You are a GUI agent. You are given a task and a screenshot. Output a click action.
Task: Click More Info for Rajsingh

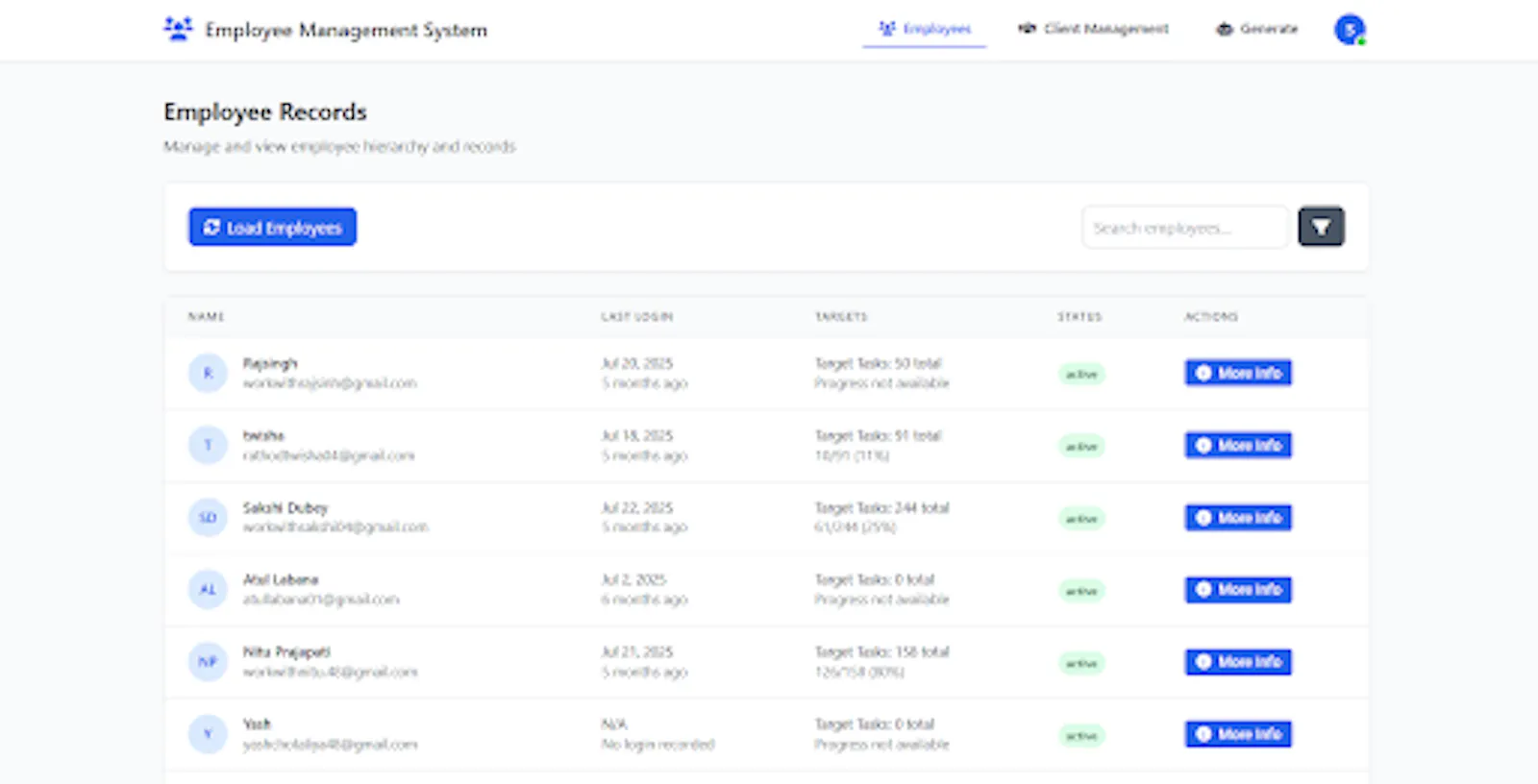click(x=1238, y=373)
